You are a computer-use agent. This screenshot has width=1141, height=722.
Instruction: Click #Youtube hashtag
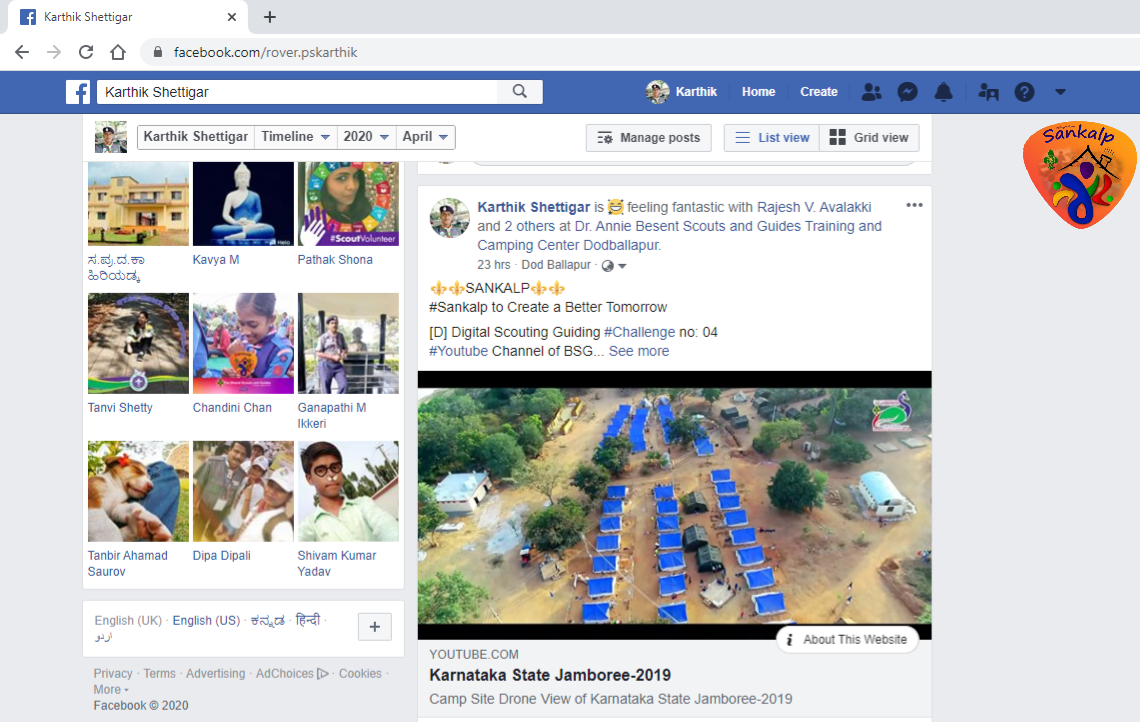point(458,351)
